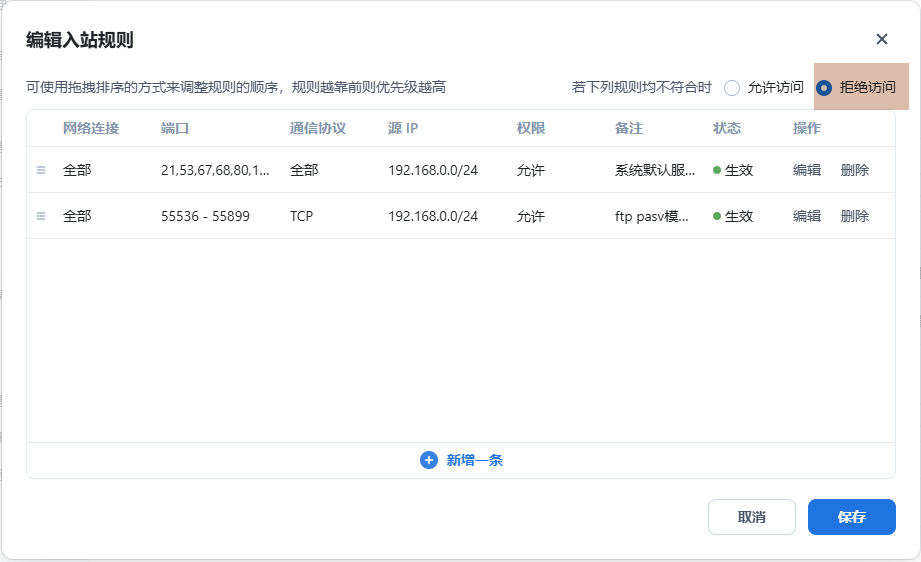Click the TCP protocol cell
921x562 pixels.
pos(301,216)
